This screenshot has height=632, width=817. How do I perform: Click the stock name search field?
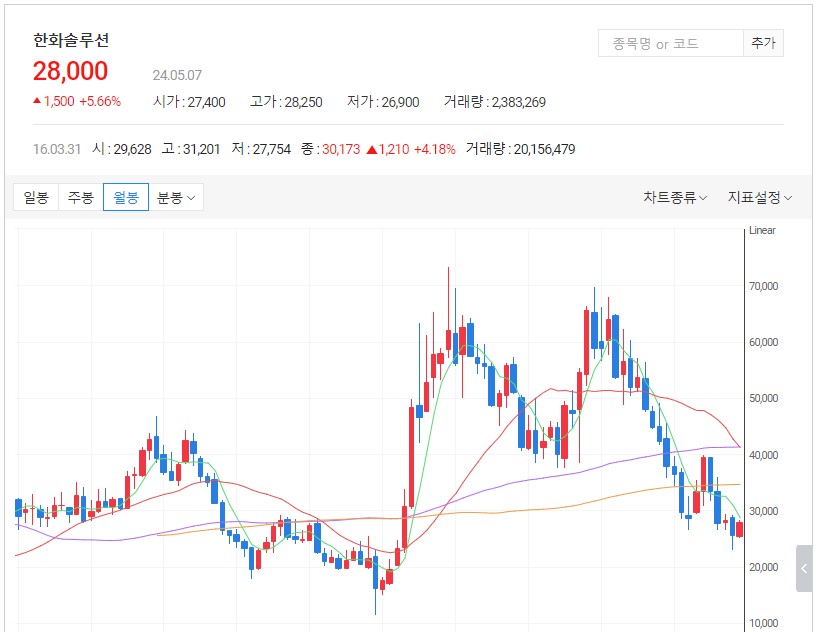[670, 43]
